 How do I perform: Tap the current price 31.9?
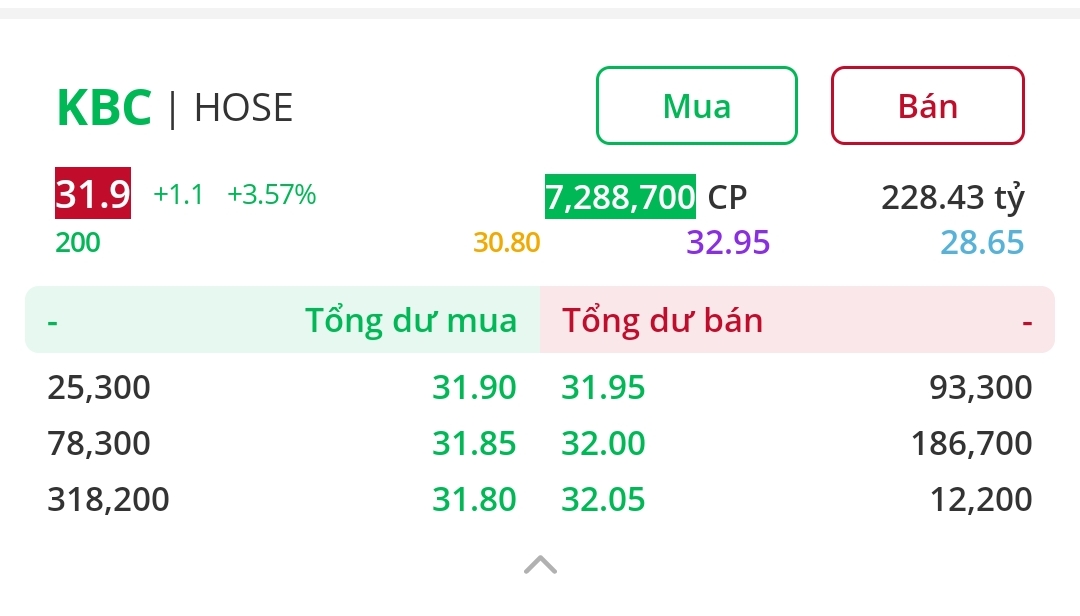click(x=93, y=194)
